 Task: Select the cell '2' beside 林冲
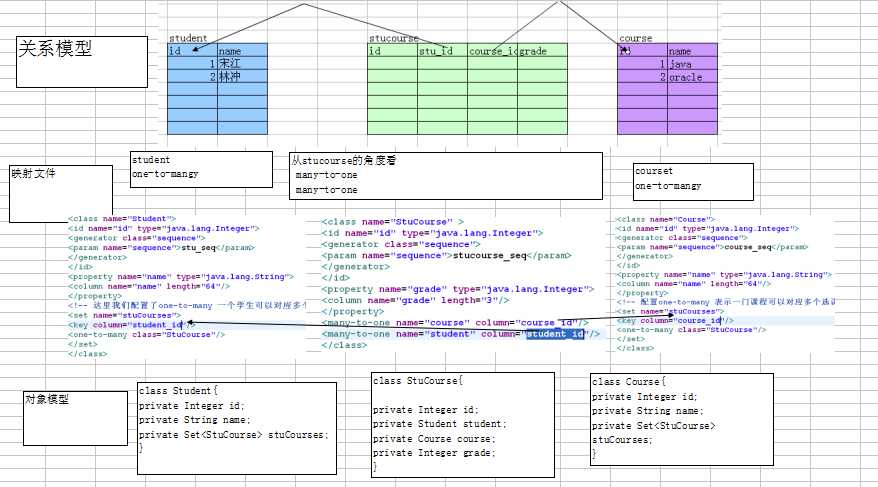192,77
